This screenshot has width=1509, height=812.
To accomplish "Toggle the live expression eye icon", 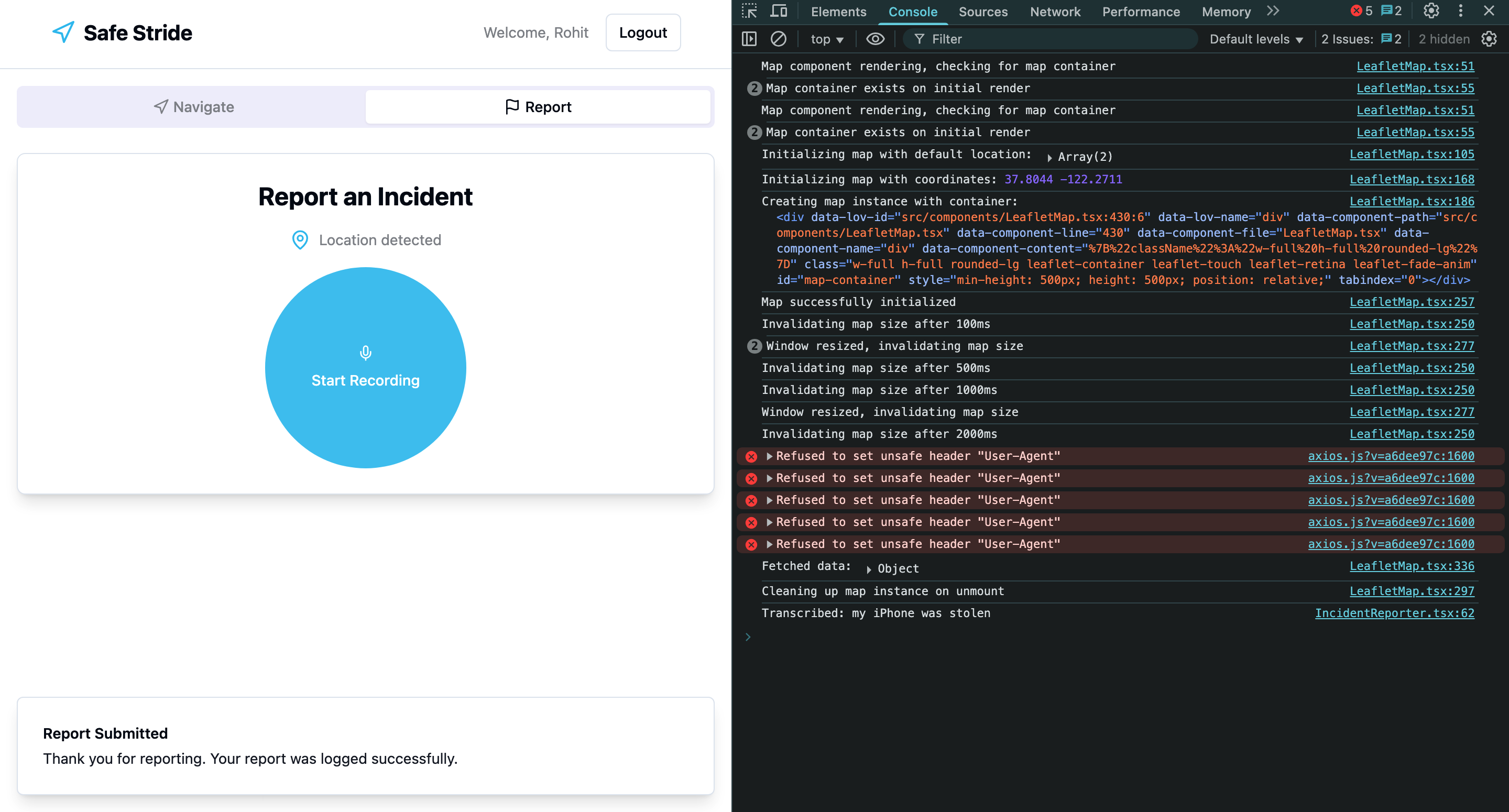I will pyautogui.click(x=875, y=39).
